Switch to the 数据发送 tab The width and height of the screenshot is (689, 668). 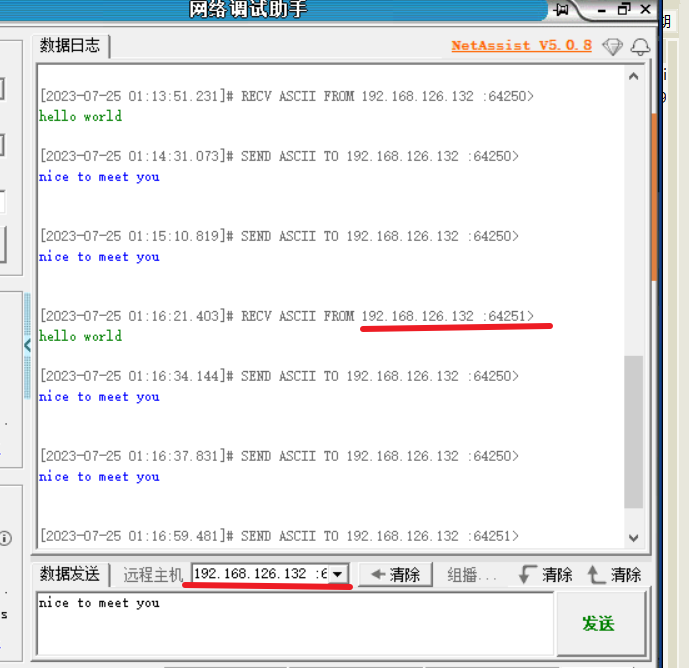pos(70,574)
